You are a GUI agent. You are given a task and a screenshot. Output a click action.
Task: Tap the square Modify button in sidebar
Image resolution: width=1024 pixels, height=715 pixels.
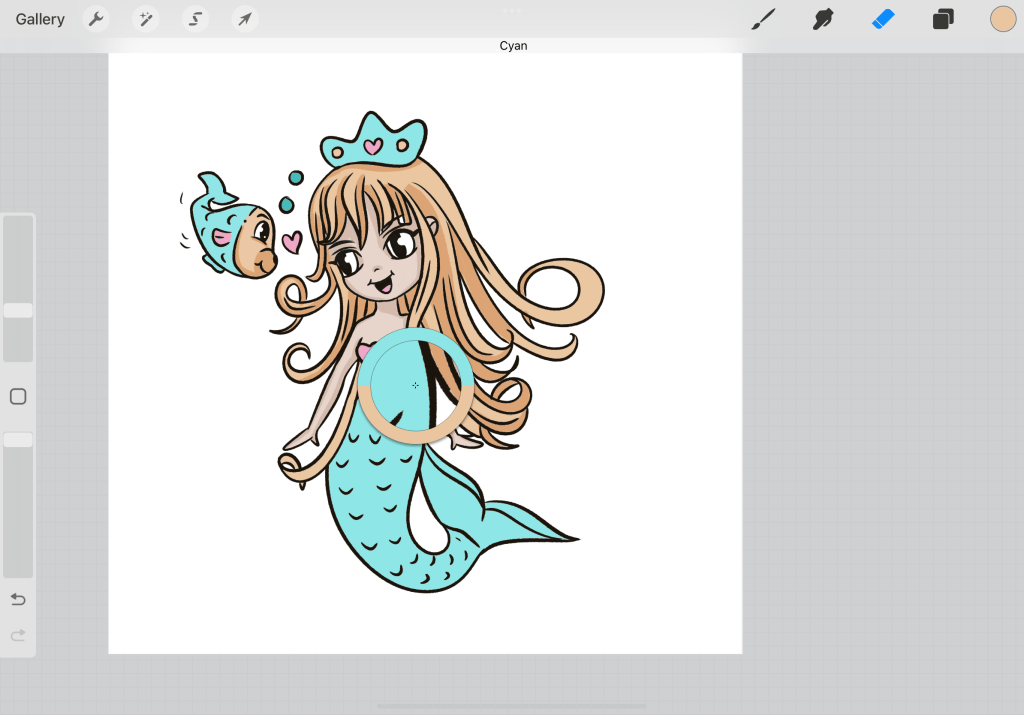18,397
